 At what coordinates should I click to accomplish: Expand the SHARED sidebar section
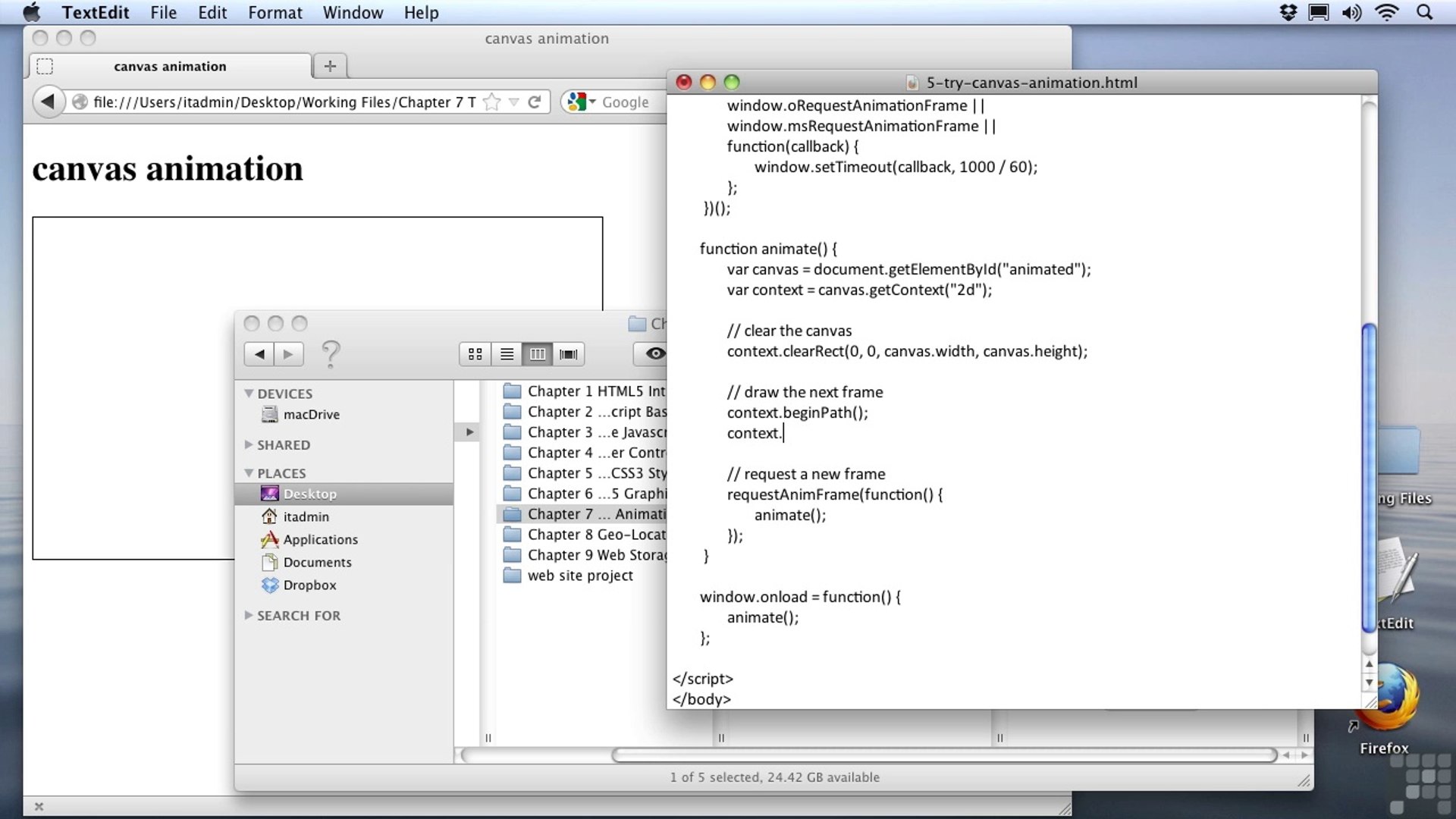click(x=249, y=444)
